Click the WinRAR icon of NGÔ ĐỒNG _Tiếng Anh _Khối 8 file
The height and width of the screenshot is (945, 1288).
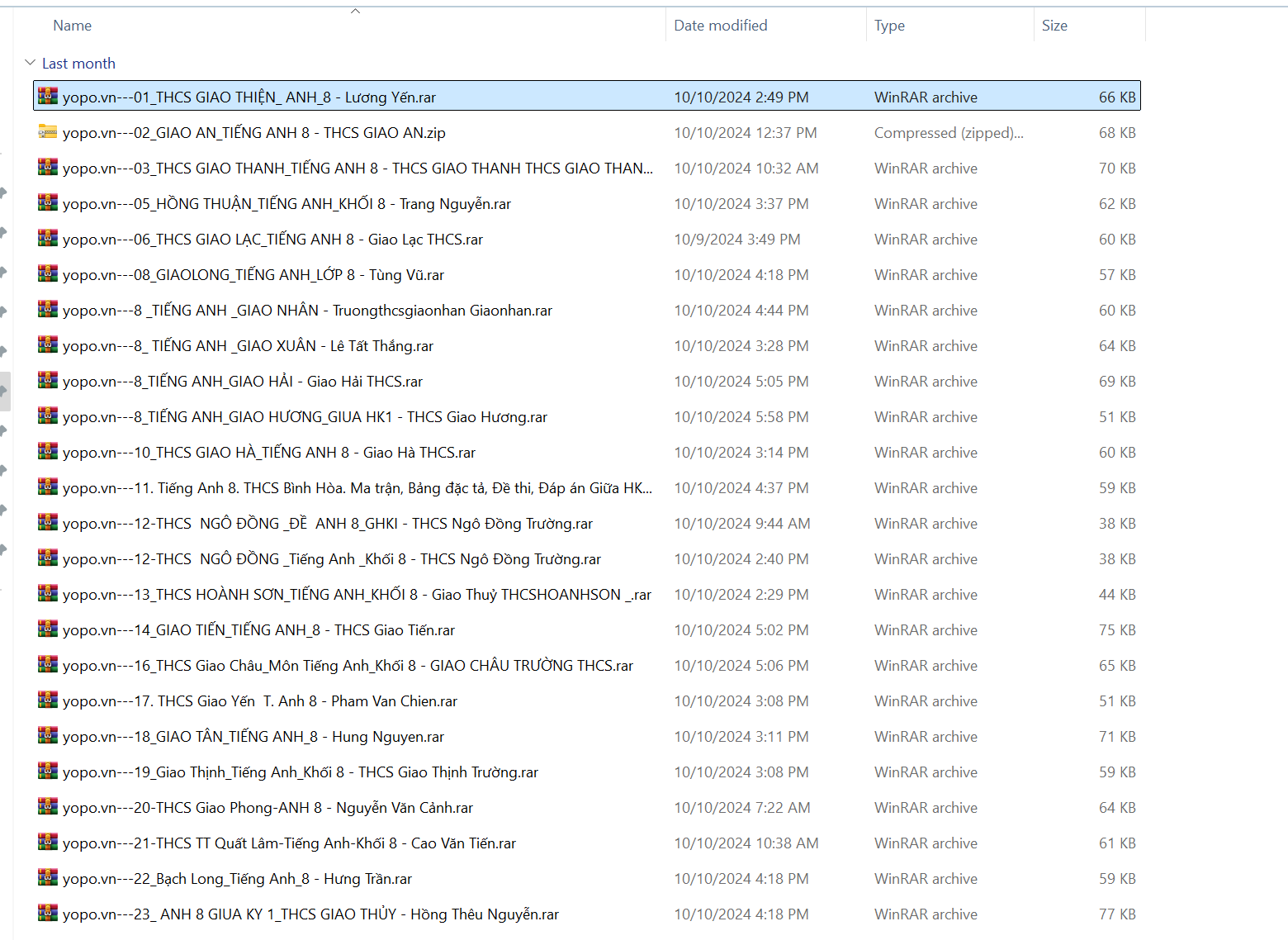(x=48, y=558)
